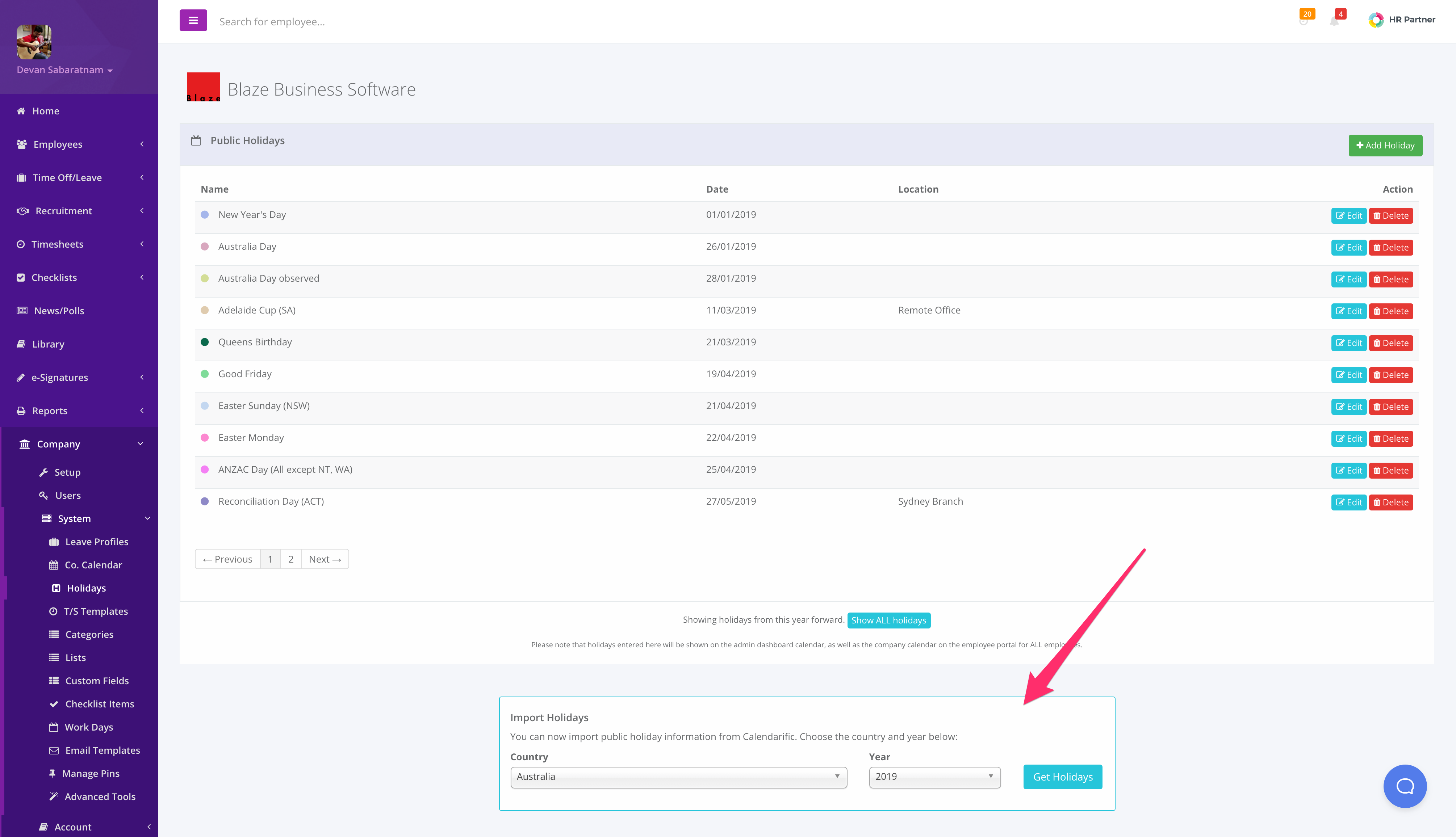Click the Remote Office location text
Image resolution: width=1456 pixels, height=837 pixels.
pos(929,310)
